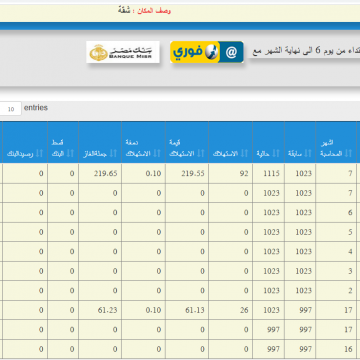Viewport: 360px width, 360px height.
Task: Click 0.10 stamp cell in 61.23 row
Action: [144, 310]
